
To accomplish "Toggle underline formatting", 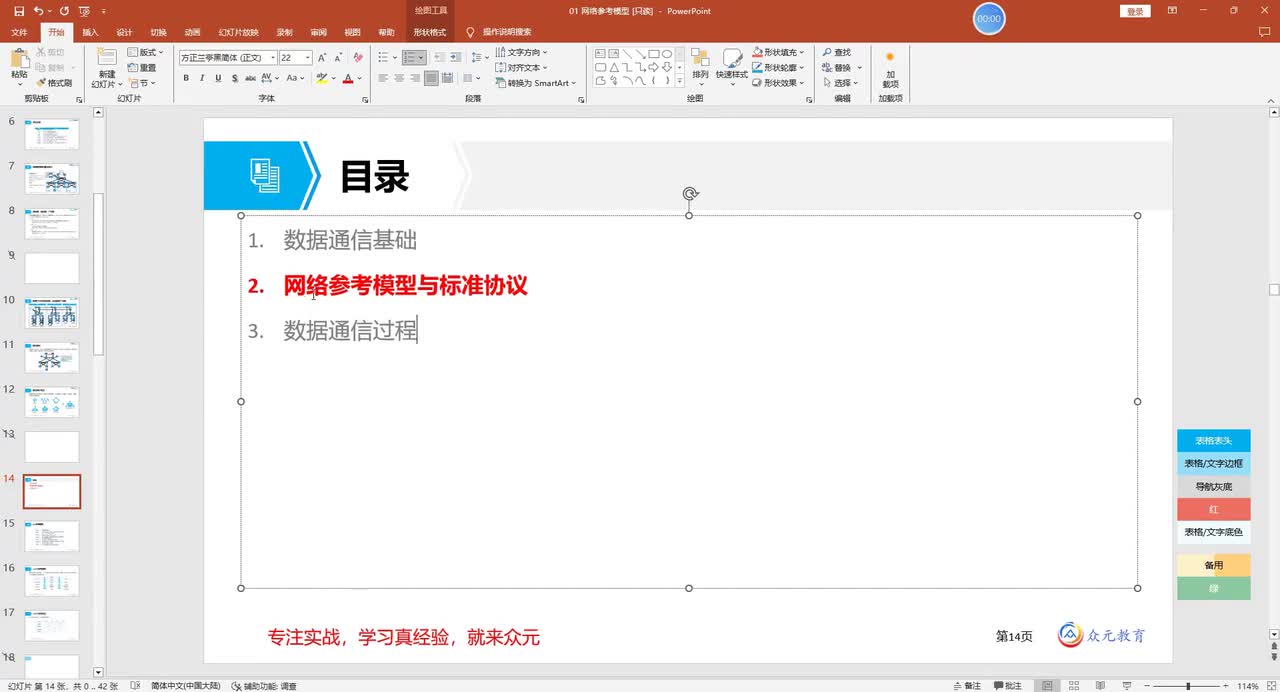I will pos(217,78).
